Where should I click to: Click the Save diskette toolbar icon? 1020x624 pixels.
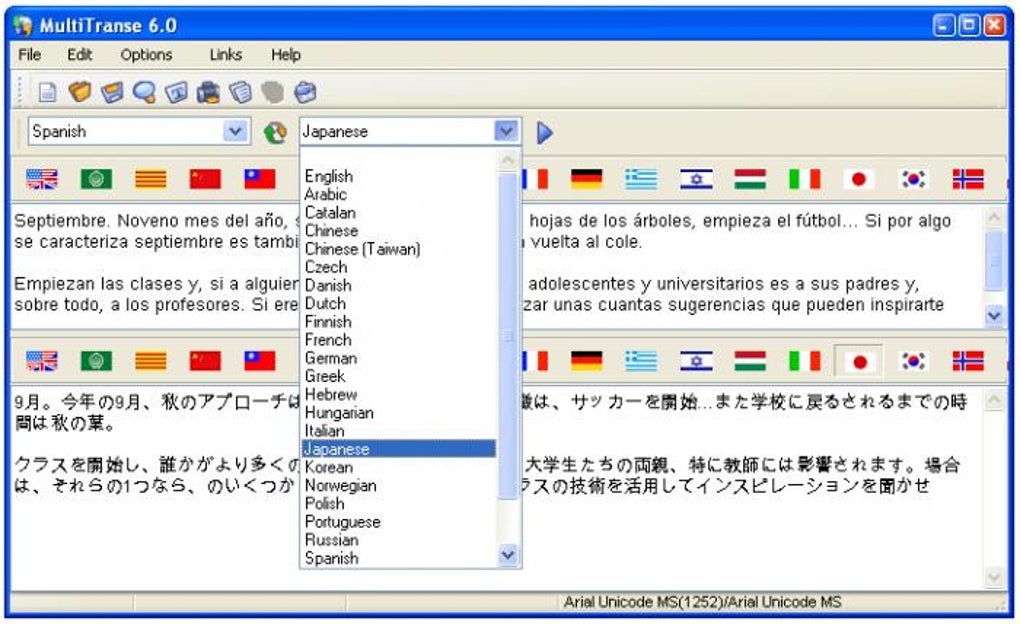(112, 92)
